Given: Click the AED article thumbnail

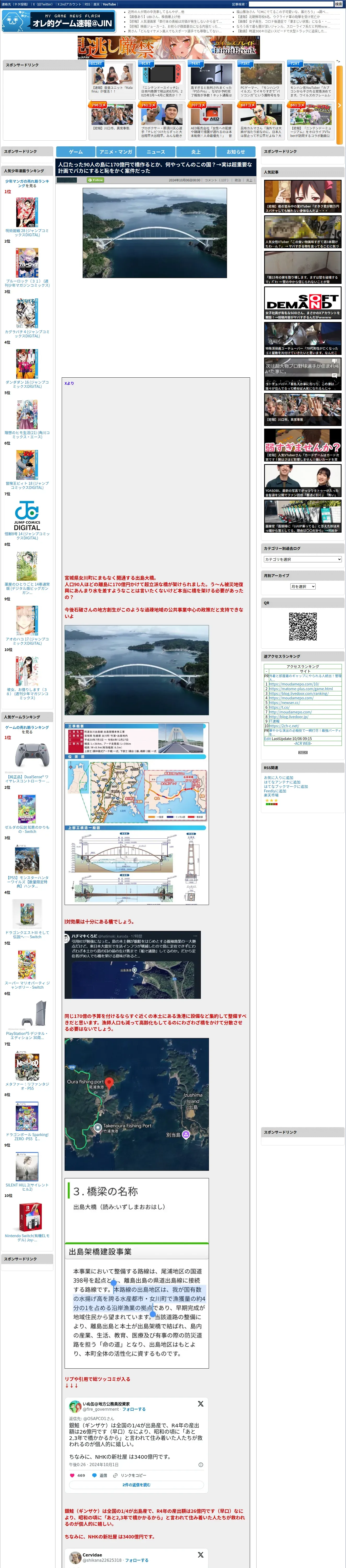Looking at the screenshot, I should (212, 114).
